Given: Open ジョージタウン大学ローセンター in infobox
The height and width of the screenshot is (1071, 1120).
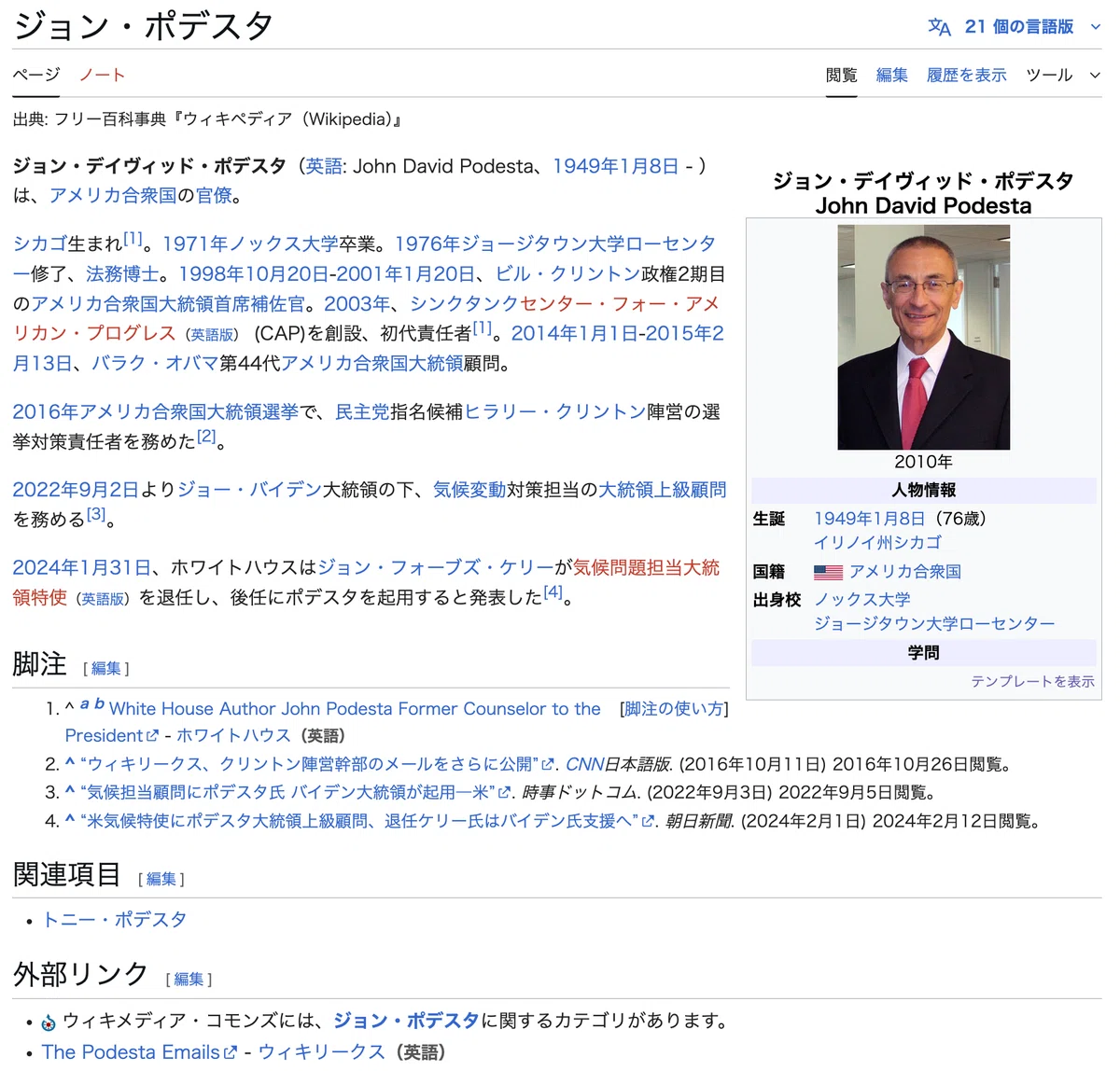Looking at the screenshot, I should click(934, 623).
